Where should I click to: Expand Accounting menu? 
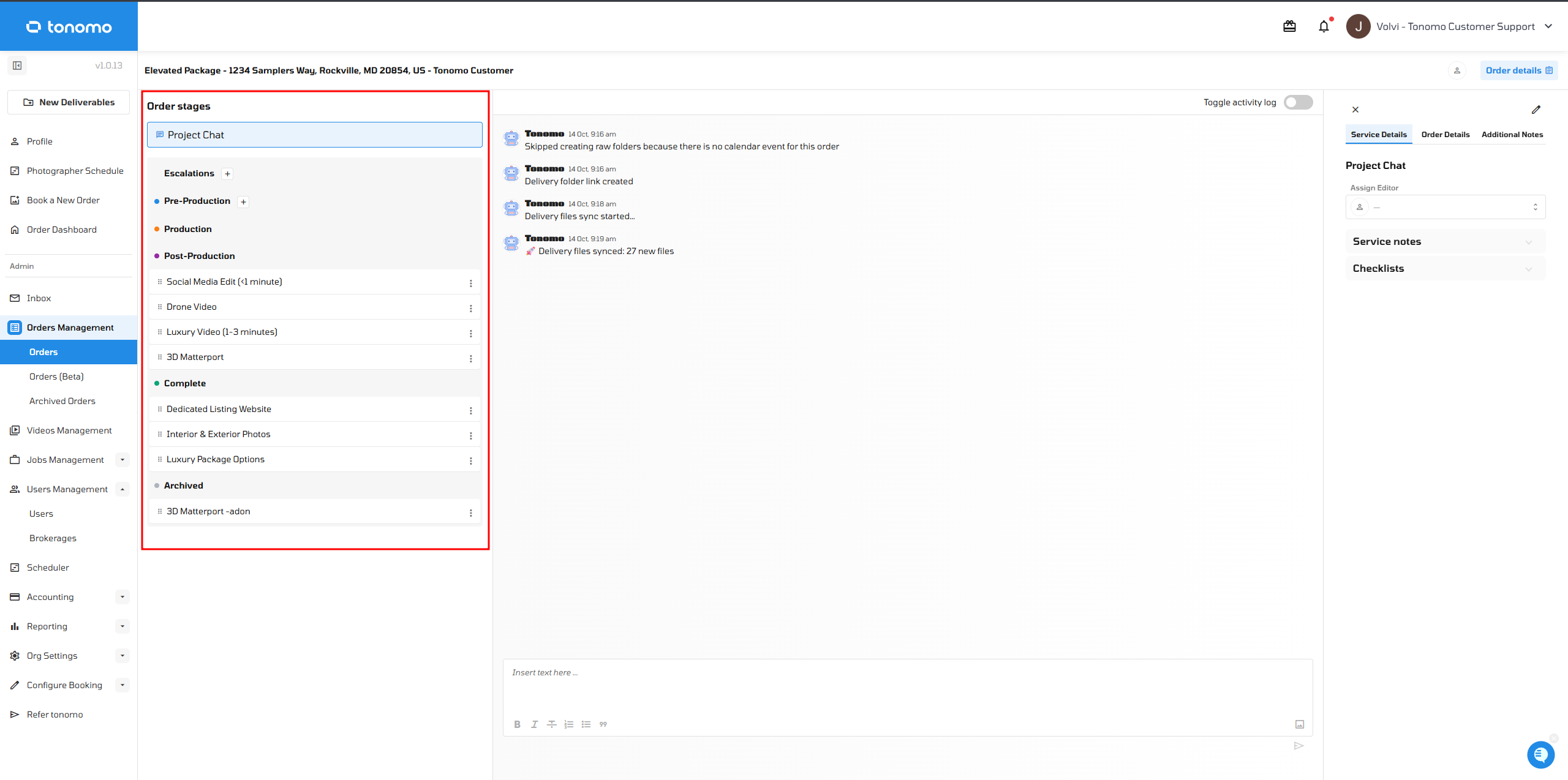click(x=123, y=597)
